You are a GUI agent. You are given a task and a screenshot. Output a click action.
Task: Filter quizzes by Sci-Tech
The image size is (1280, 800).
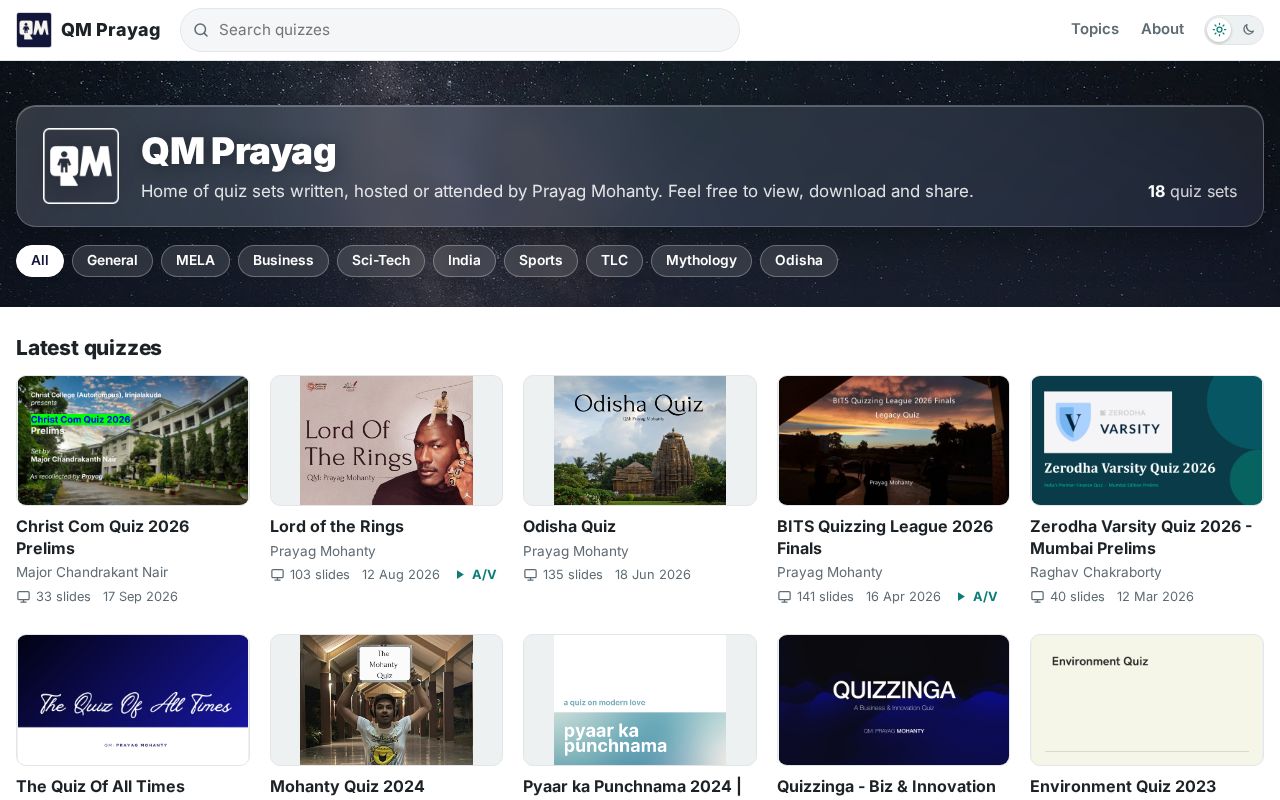[381, 261]
